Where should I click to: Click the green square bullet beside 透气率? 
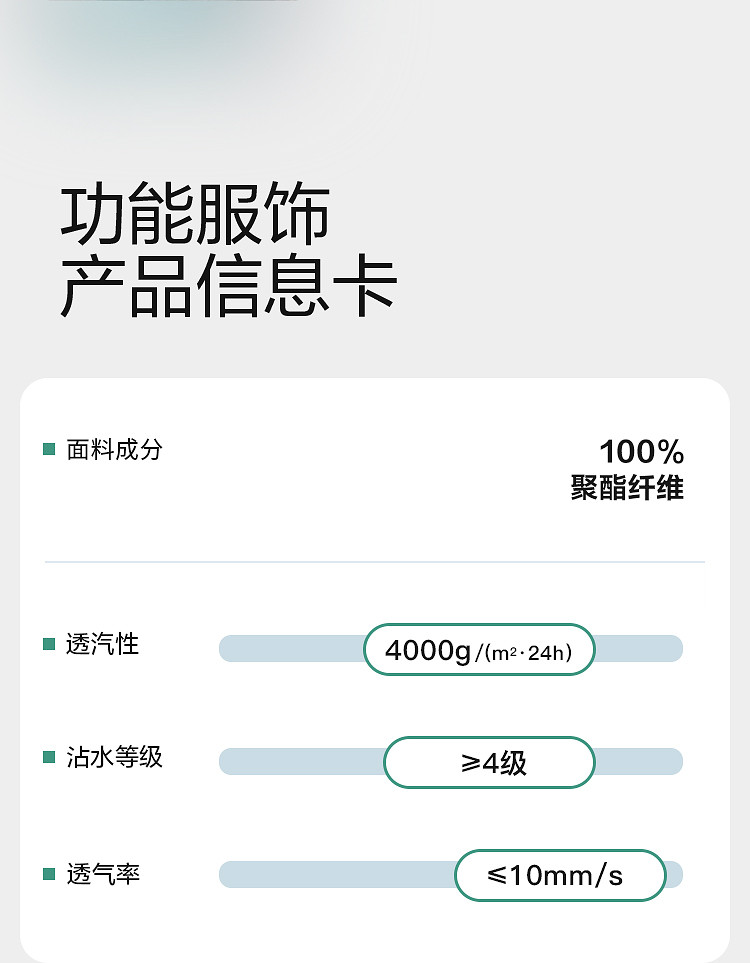pos(49,874)
